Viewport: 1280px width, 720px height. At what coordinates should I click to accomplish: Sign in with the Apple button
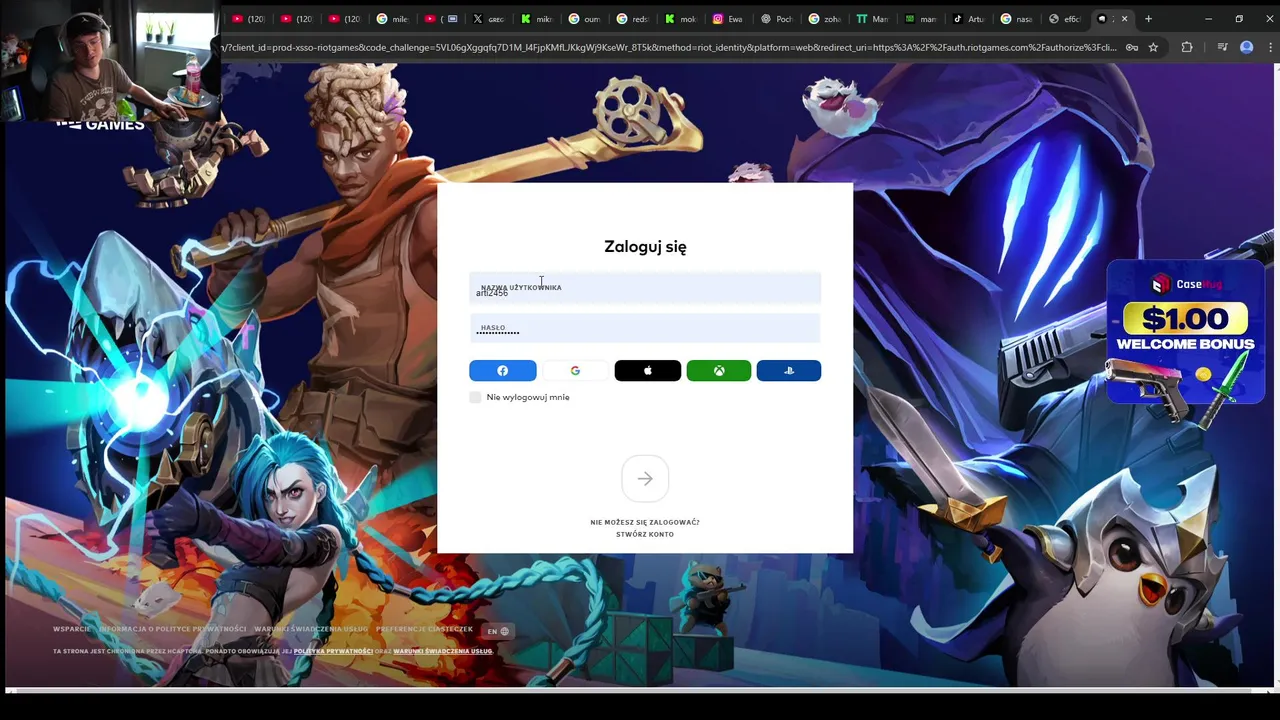[647, 371]
